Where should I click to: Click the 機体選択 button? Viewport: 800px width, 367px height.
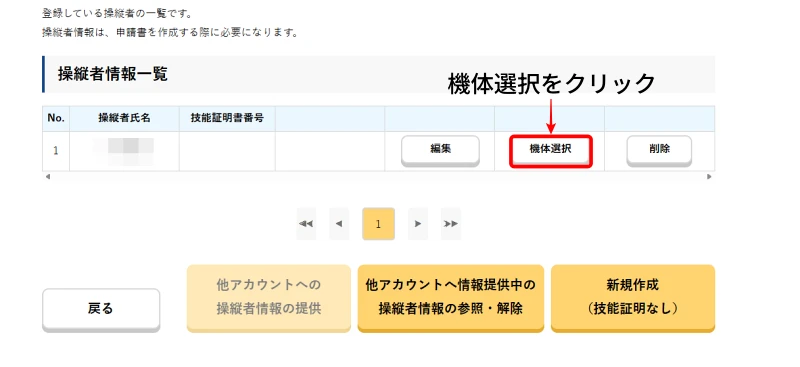551,150
